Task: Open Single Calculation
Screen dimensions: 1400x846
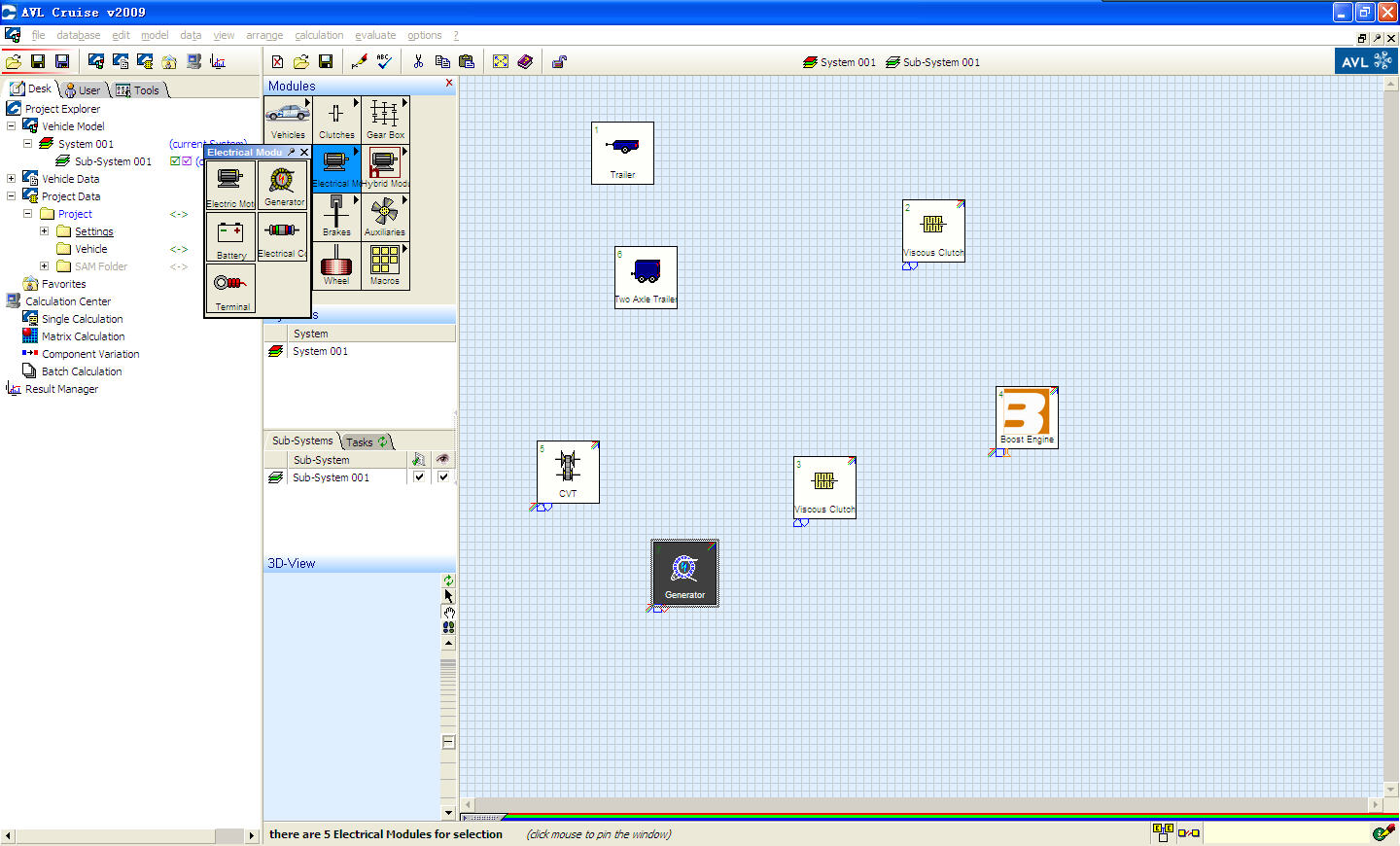Action: click(x=82, y=319)
